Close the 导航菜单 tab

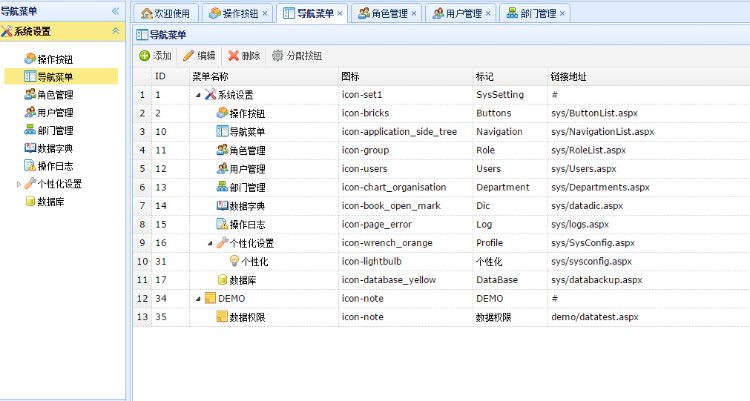[339, 13]
